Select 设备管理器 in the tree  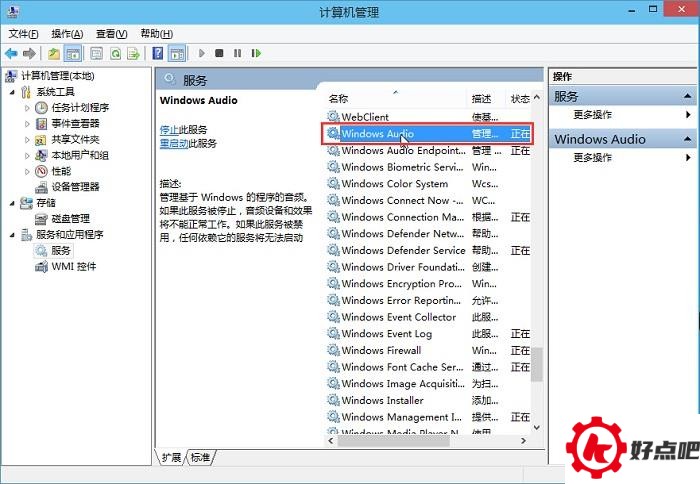point(75,187)
